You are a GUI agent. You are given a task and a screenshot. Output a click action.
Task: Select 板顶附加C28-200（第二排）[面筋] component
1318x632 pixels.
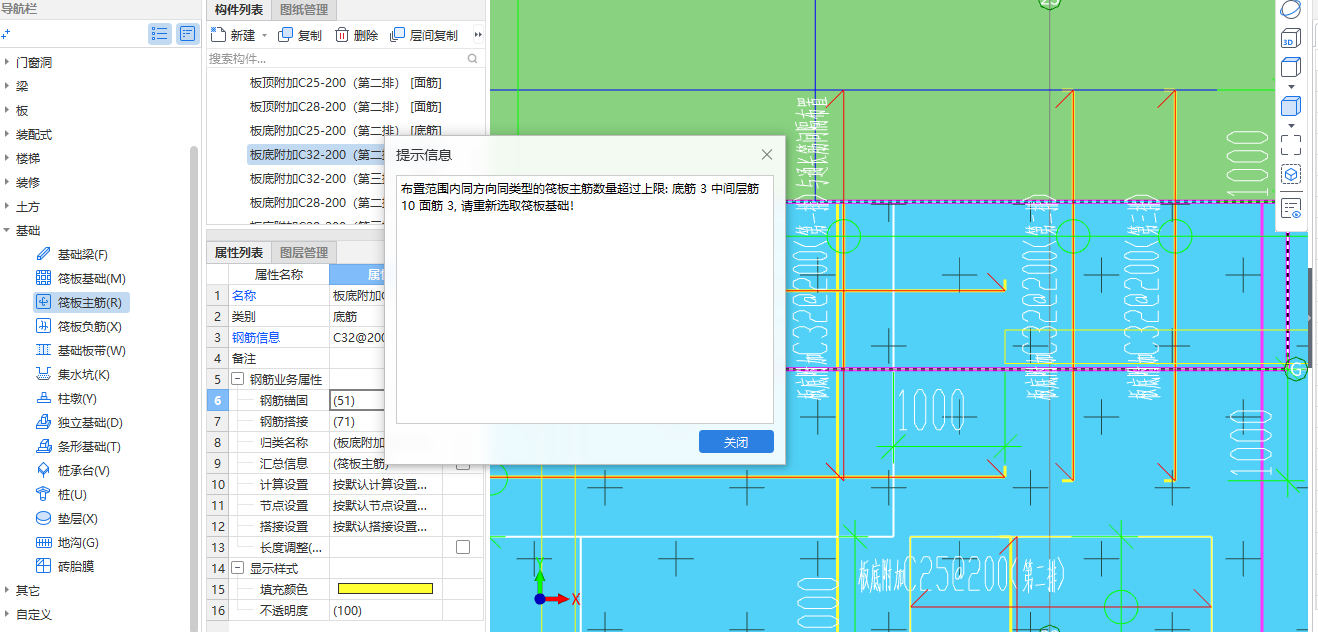pyautogui.click(x=346, y=107)
